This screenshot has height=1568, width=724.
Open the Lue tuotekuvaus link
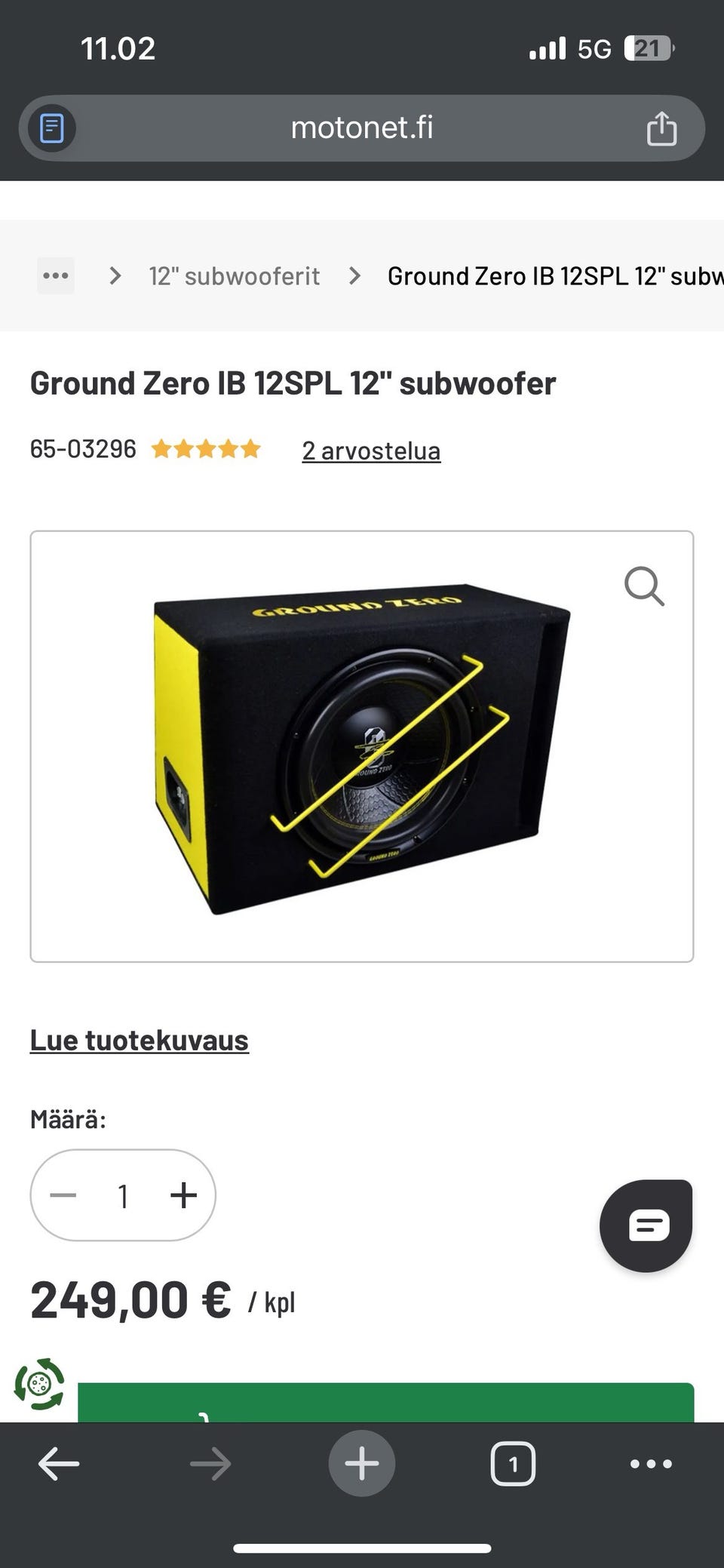pyautogui.click(x=139, y=1040)
